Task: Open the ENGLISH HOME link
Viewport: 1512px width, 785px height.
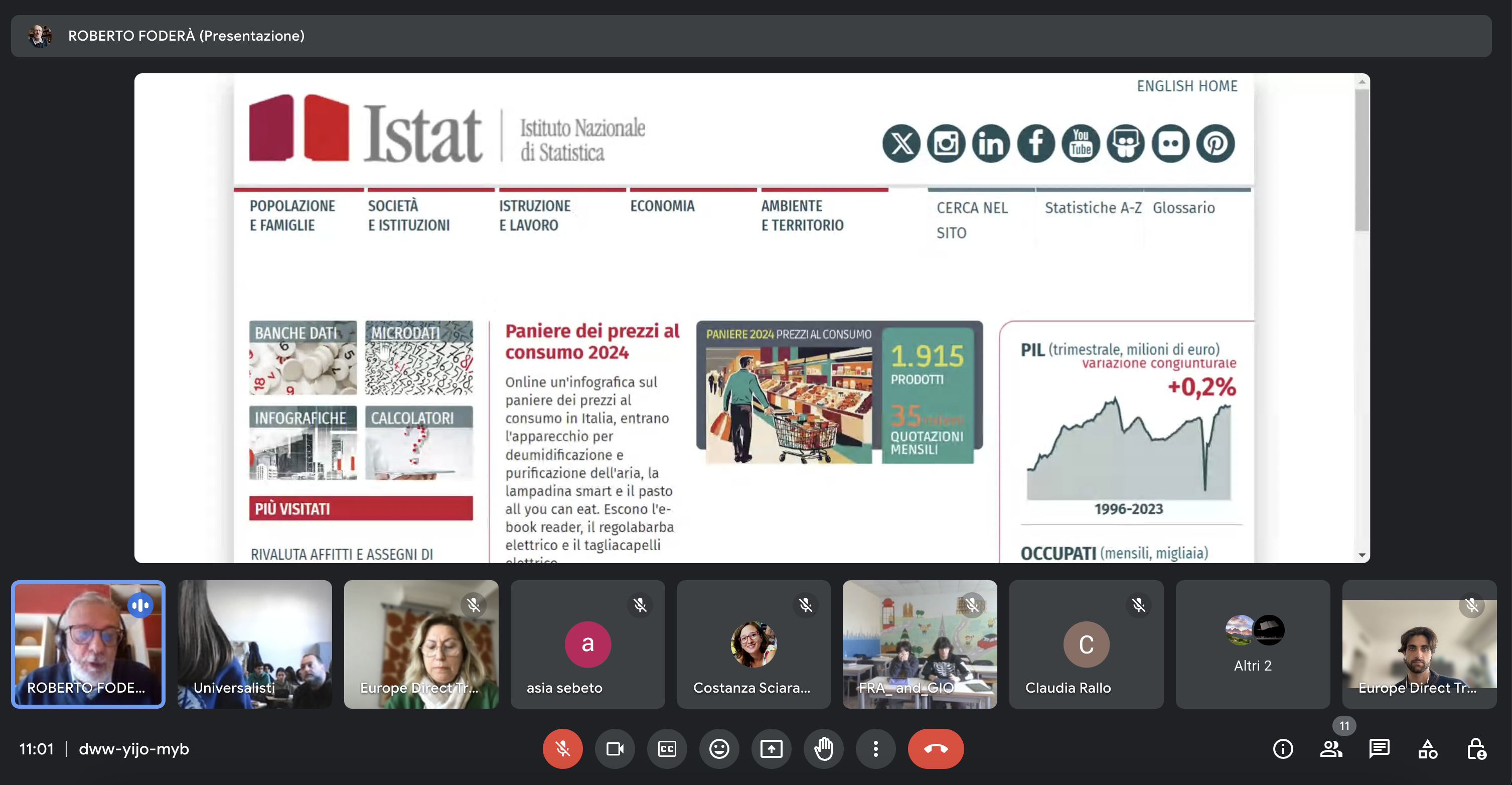Action: click(1187, 86)
